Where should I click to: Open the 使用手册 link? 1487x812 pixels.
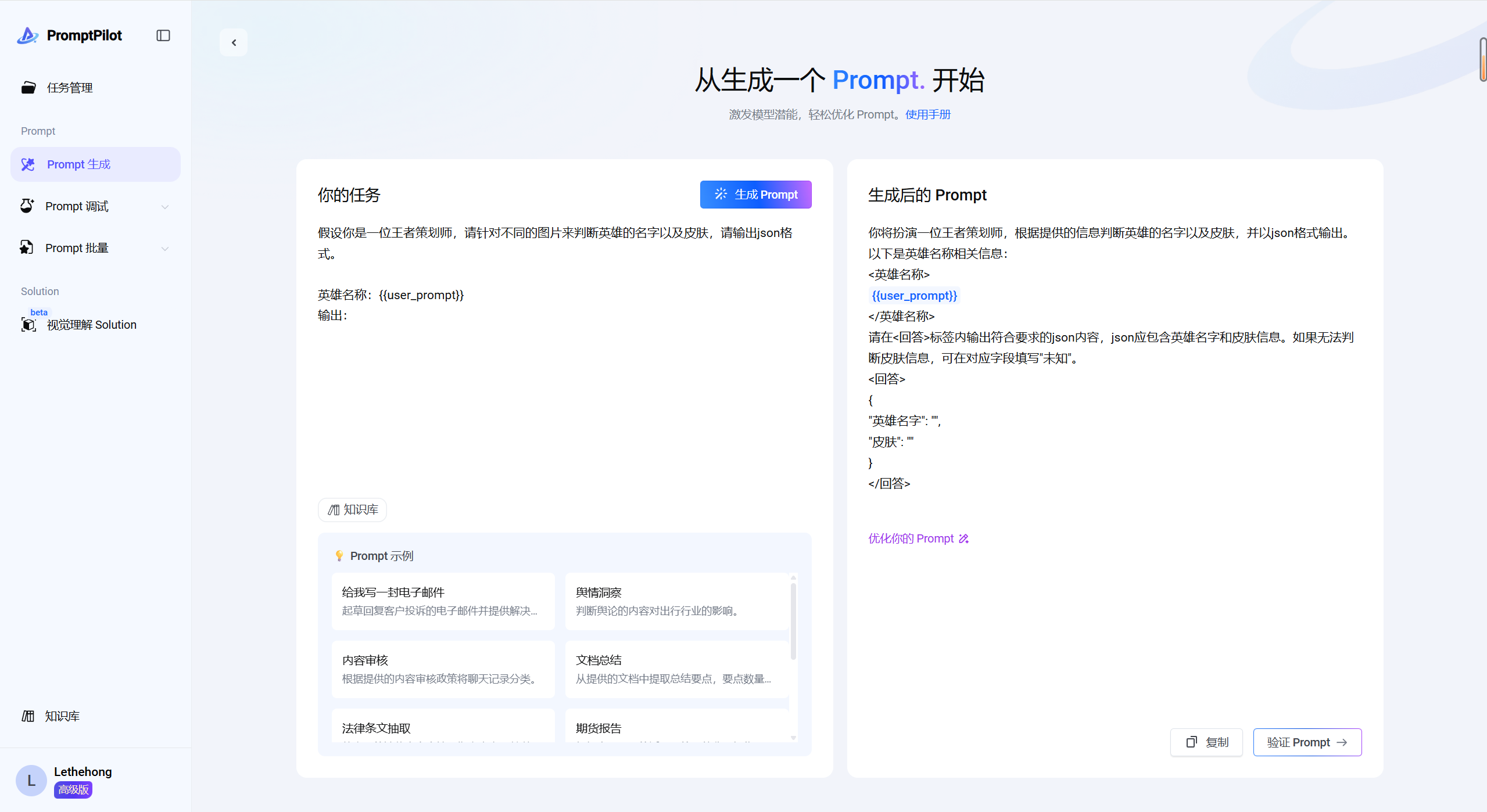(x=927, y=114)
